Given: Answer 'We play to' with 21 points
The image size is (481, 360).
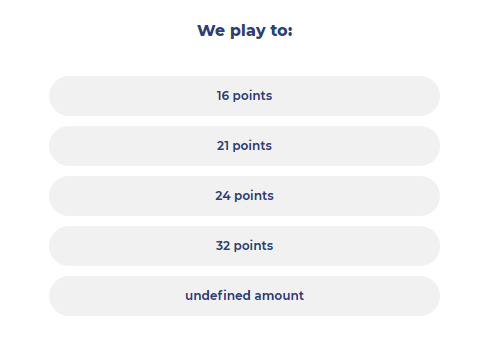Looking at the screenshot, I should [244, 146].
